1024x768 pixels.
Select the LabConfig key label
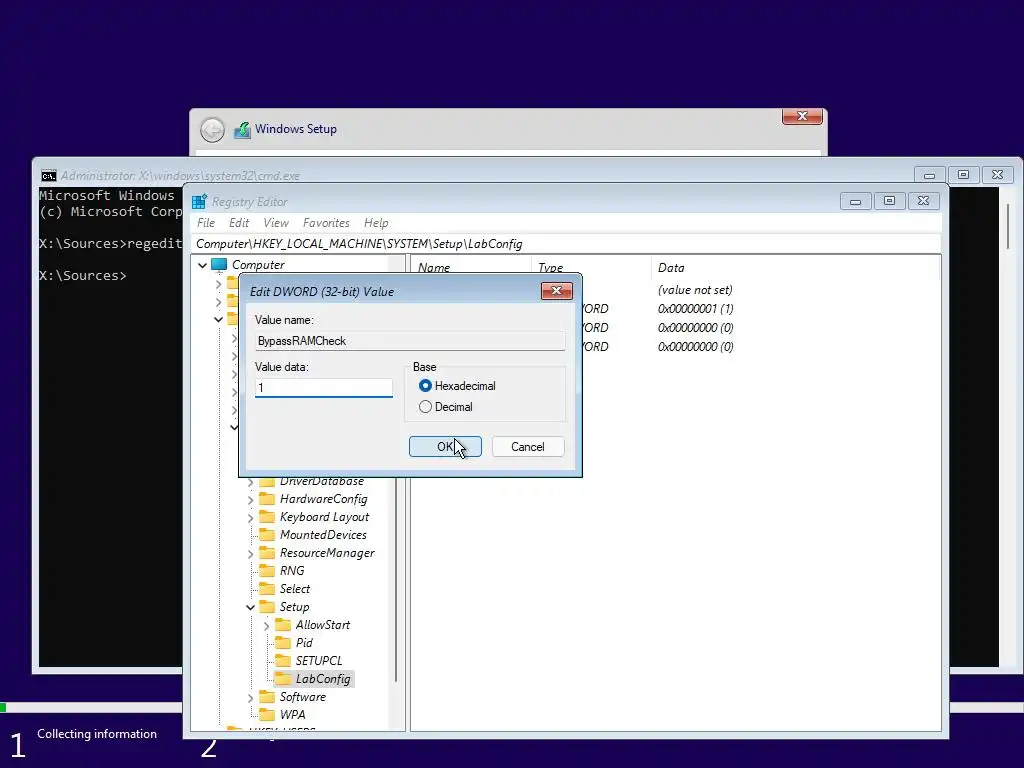point(323,679)
